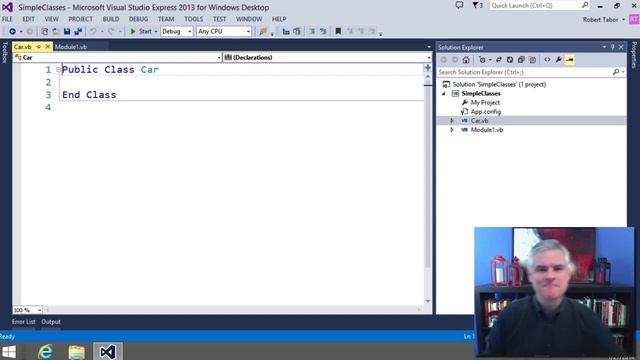This screenshot has height=360, width=640.
Task: Select the Solution 'SimpleClasses' root node
Action: (499, 84)
